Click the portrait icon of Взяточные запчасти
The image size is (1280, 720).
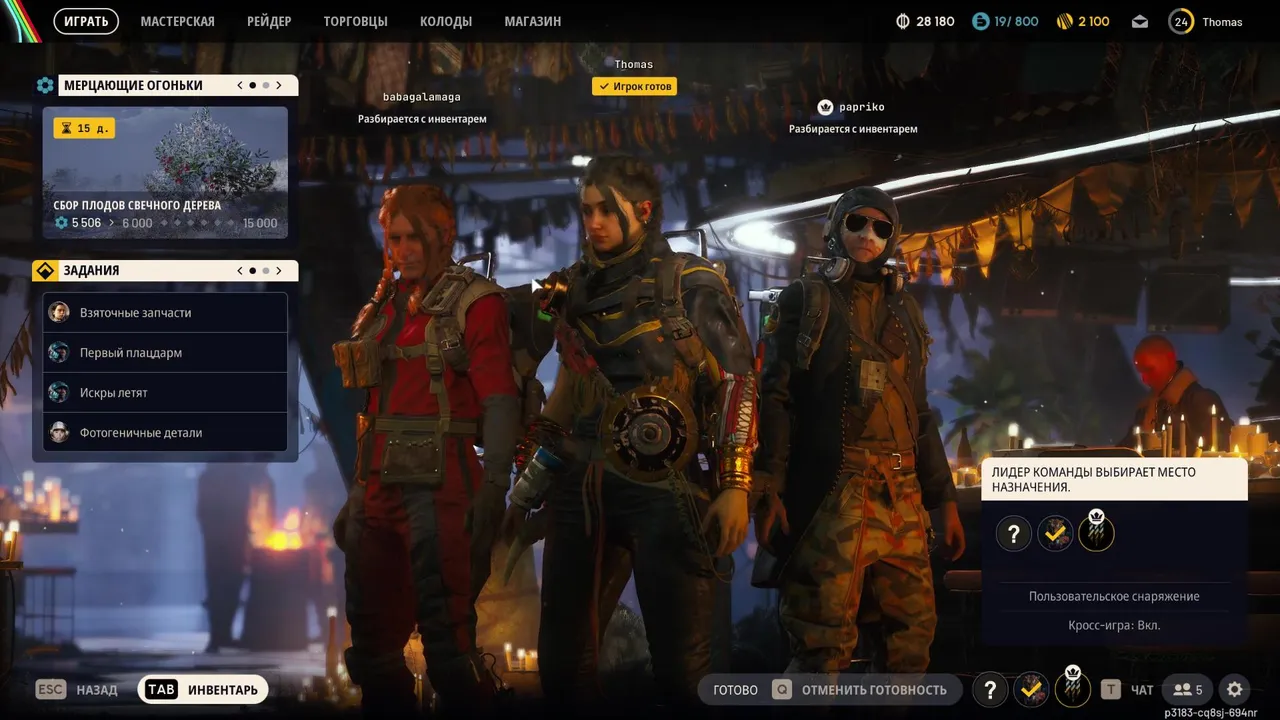[x=59, y=312]
